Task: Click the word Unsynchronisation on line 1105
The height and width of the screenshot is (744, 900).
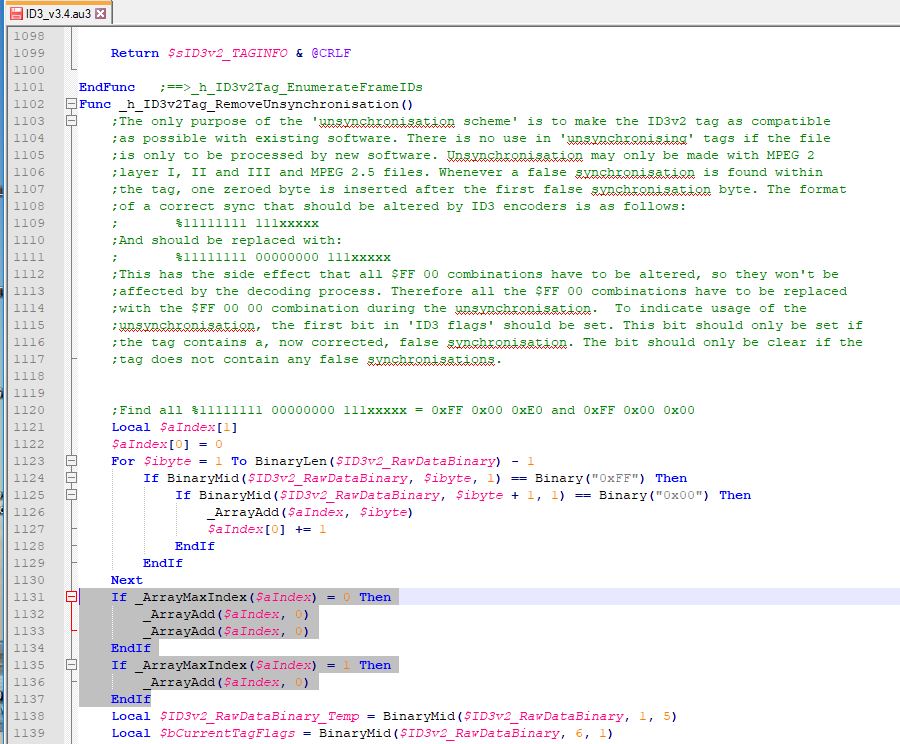Action: (515, 156)
